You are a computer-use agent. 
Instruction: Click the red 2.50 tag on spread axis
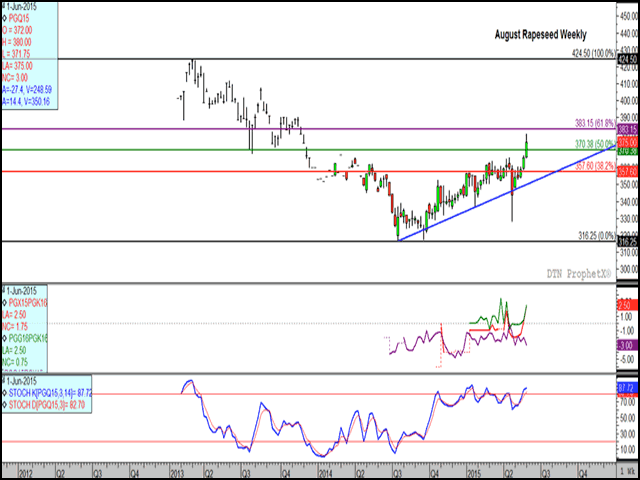pyautogui.click(x=628, y=305)
